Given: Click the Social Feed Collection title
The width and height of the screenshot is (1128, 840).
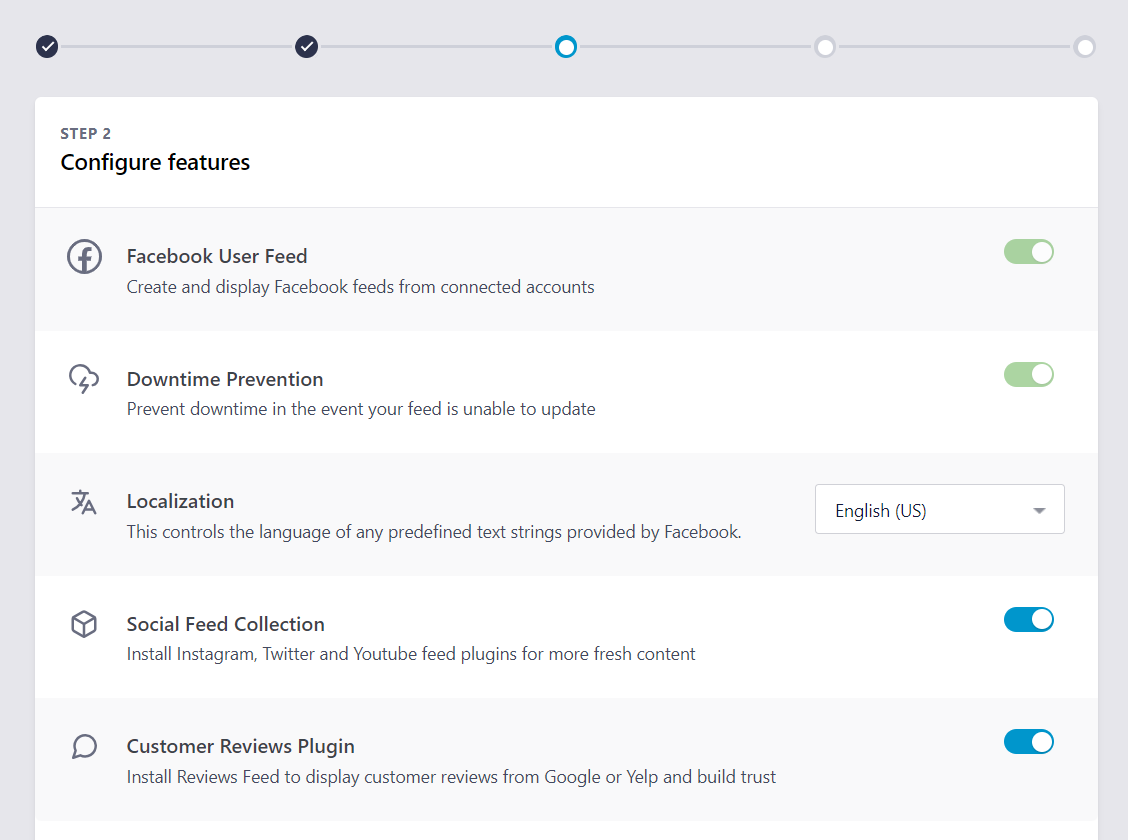Looking at the screenshot, I should coord(225,624).
